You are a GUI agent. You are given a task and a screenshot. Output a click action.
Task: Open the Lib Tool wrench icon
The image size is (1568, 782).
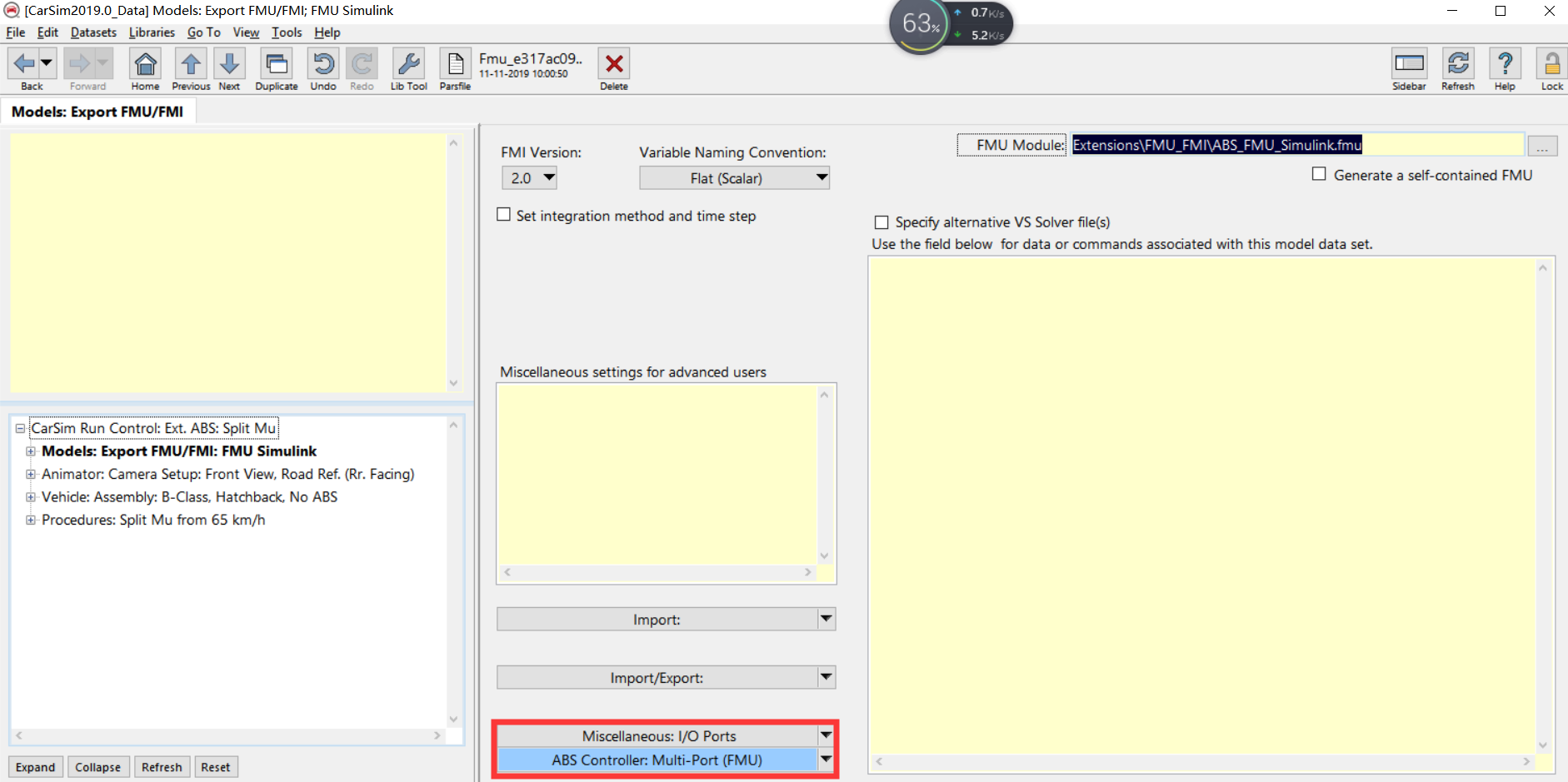(x=409, y=63)
